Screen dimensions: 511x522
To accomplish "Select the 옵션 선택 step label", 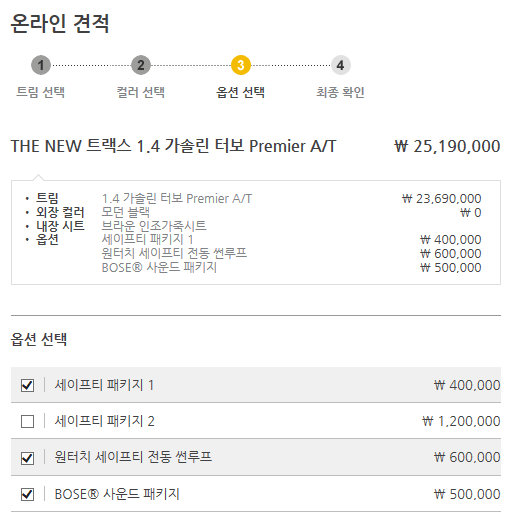I will tap(241, 92).
